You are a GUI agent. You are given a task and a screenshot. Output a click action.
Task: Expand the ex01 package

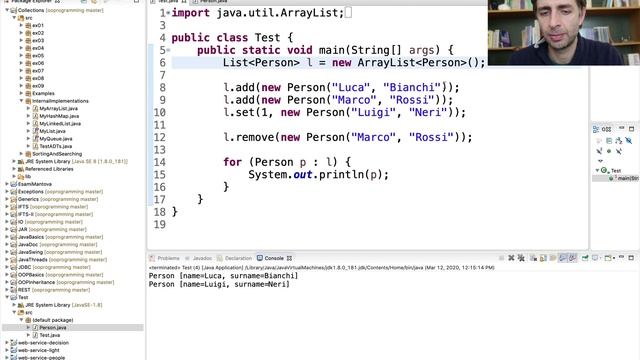pos(22,25)
